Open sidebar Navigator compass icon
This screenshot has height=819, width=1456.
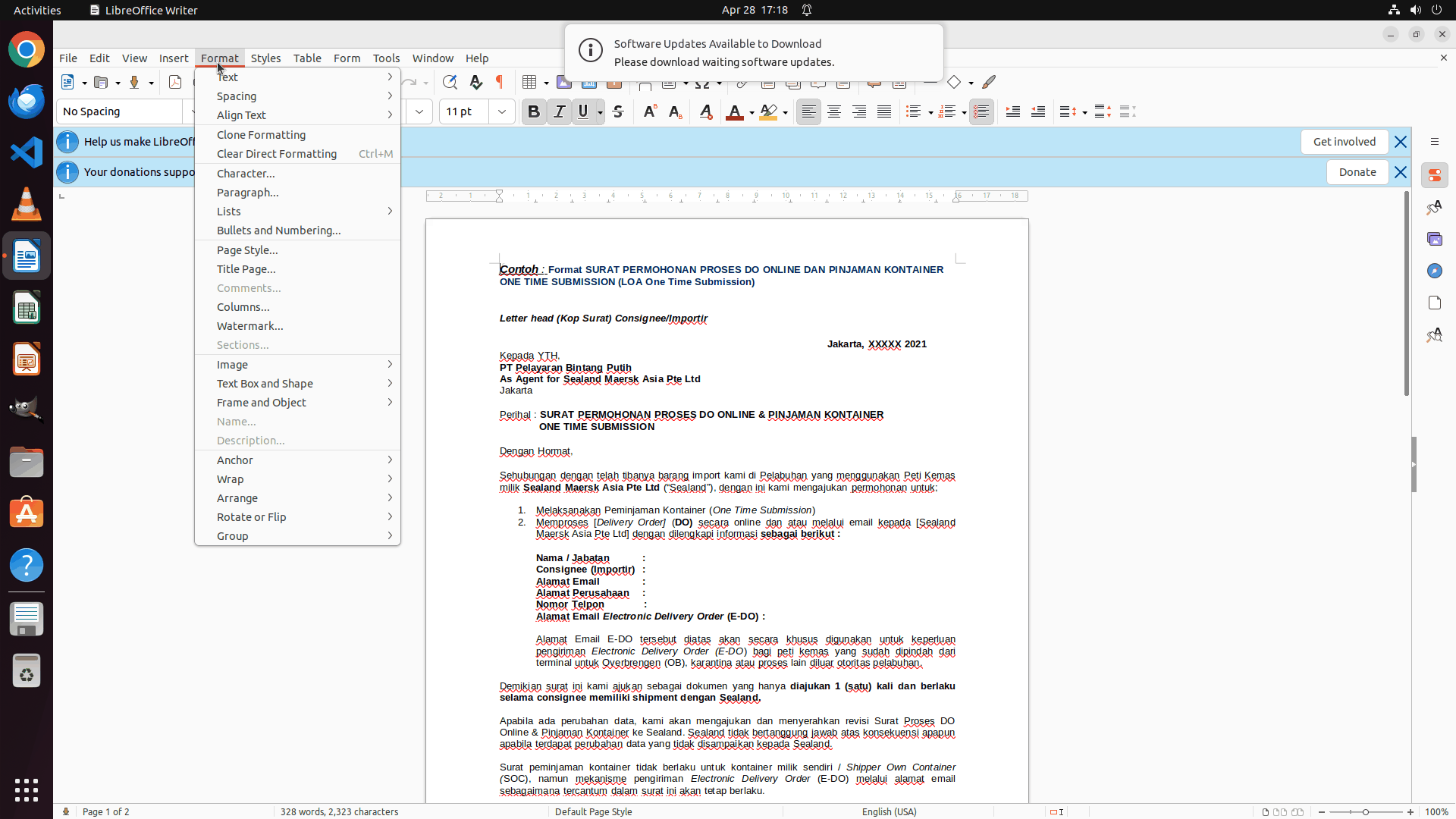1434,271
